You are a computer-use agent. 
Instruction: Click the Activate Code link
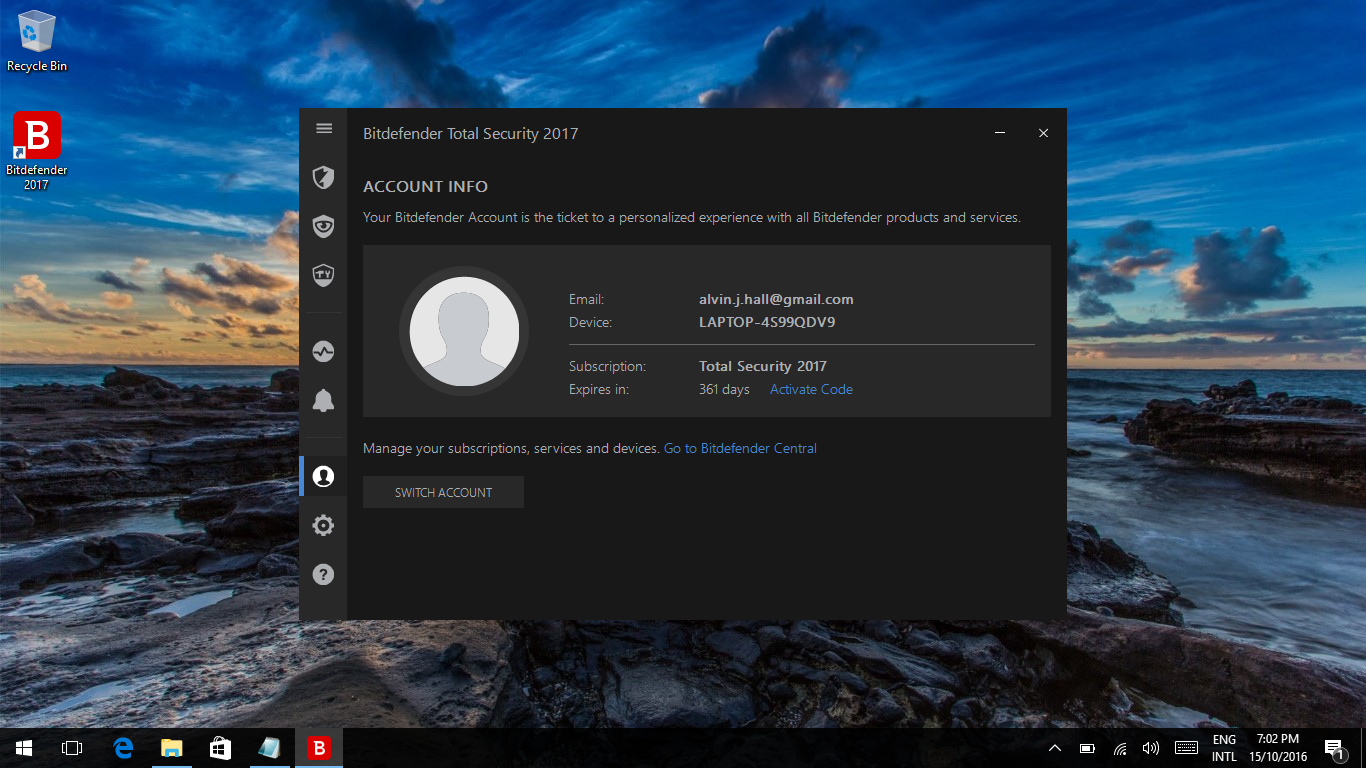point(811,390)
